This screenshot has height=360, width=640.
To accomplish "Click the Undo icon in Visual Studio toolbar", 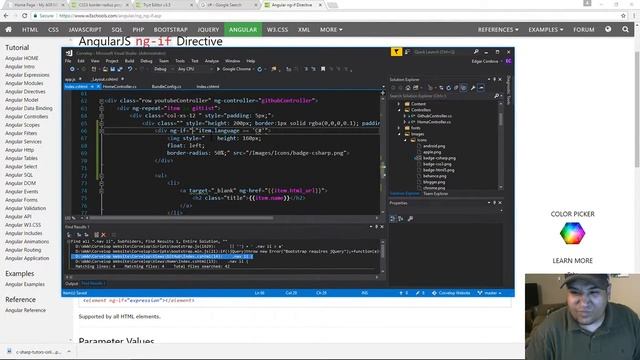I will tap(130, 69).
